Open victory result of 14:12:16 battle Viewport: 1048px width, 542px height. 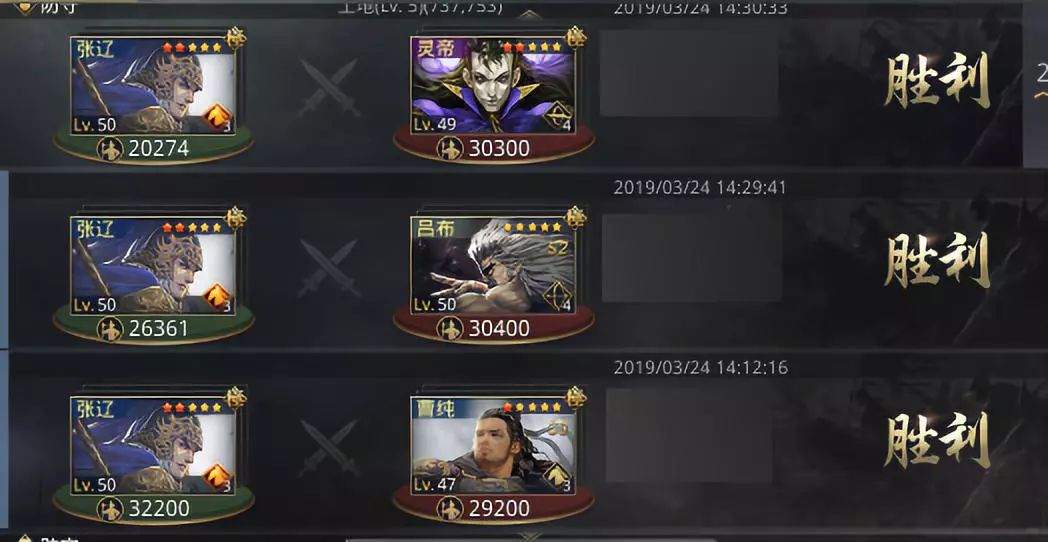coord(936,441)
